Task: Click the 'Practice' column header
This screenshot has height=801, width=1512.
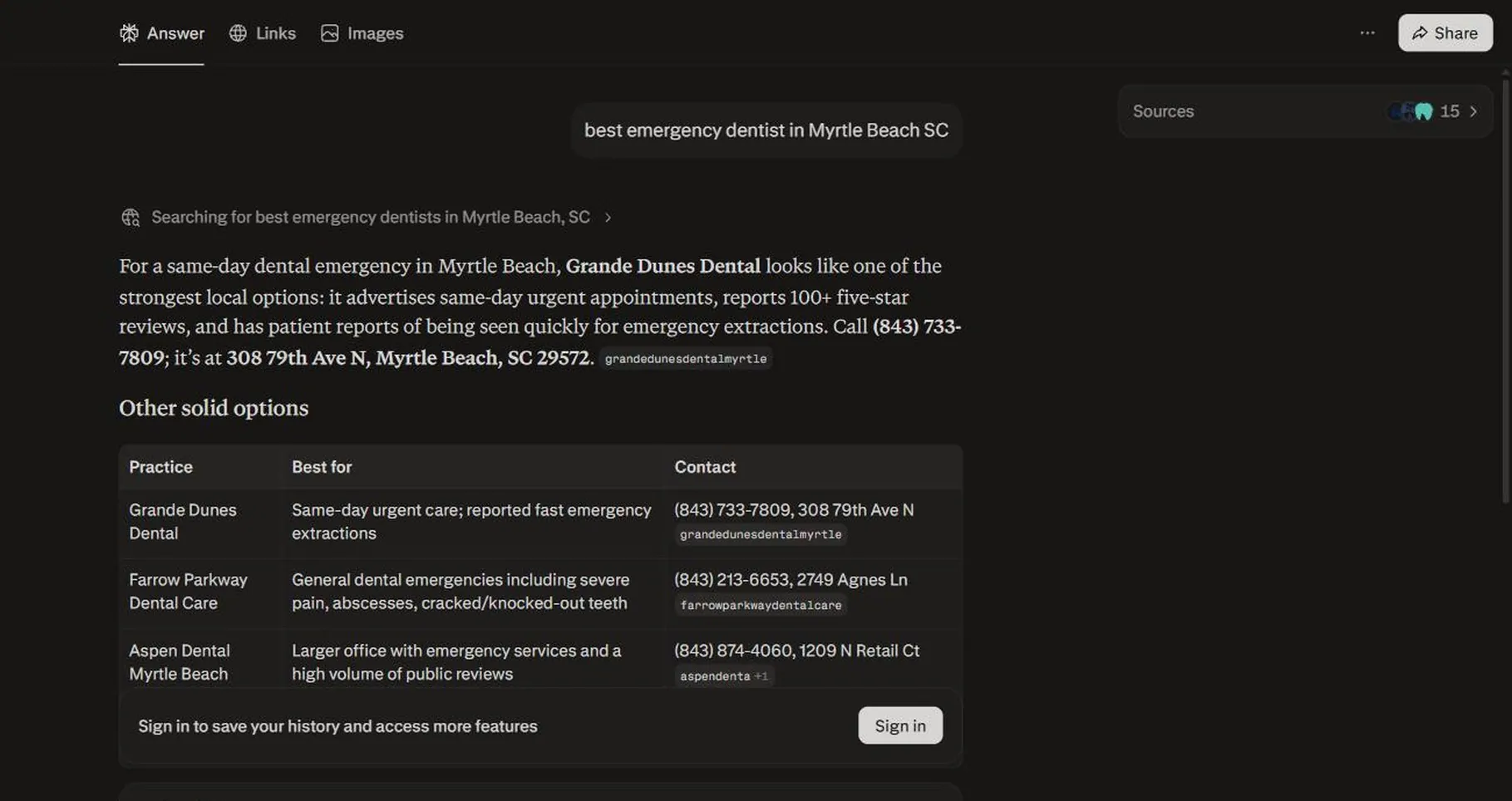Action: [160, 467]
